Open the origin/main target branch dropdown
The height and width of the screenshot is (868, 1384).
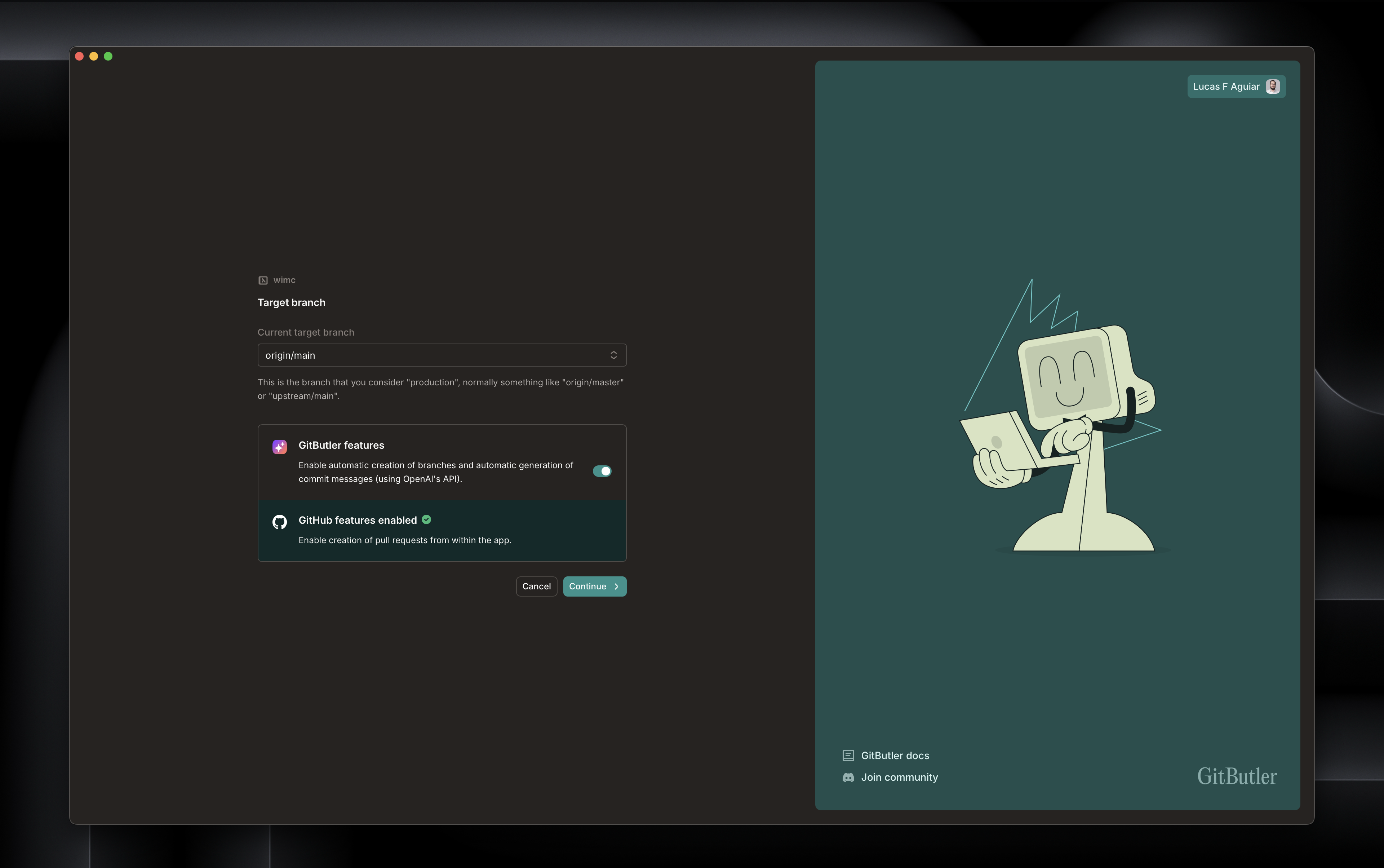(x=442, y=355)
